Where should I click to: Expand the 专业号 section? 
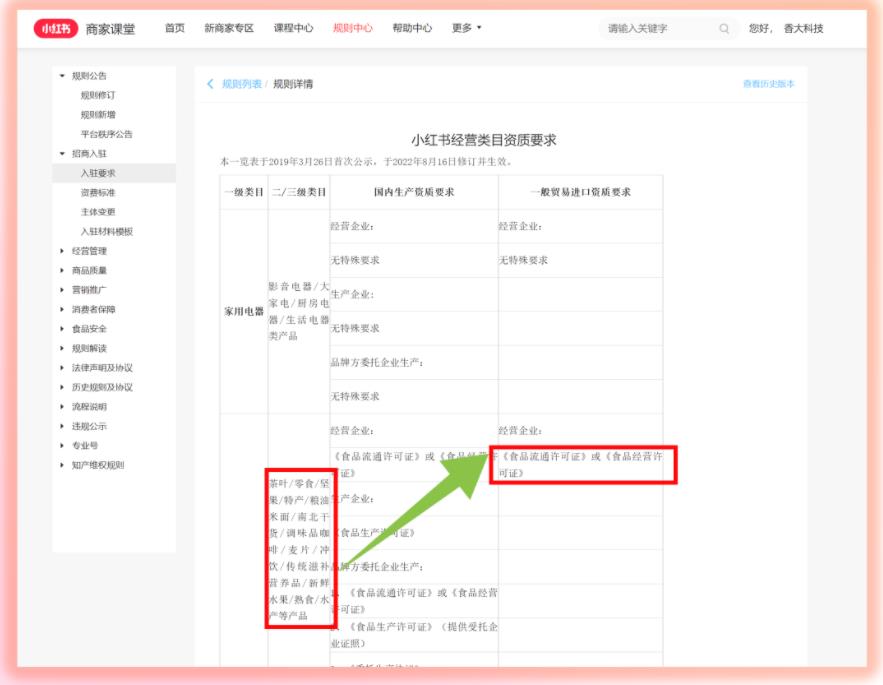(62, 446)
